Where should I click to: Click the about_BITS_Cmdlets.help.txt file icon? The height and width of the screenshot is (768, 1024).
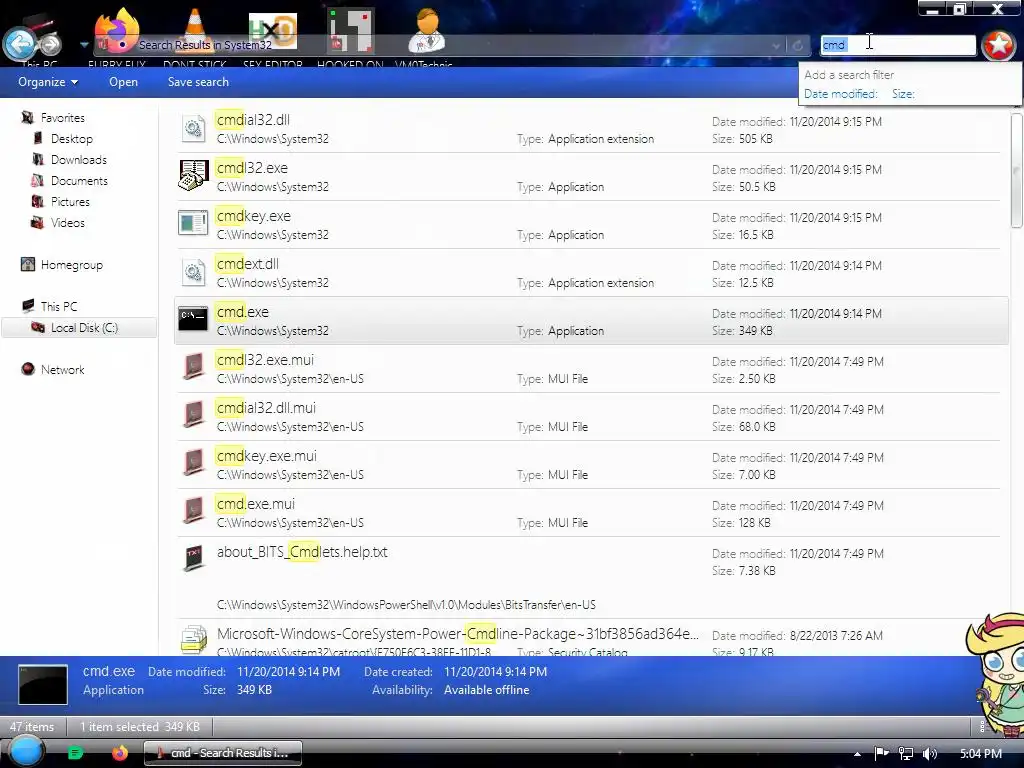point(193,559)
